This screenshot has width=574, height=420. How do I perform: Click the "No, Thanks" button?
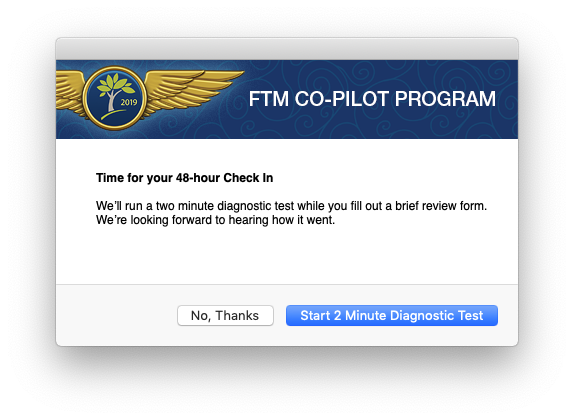(x=225, y=315)
